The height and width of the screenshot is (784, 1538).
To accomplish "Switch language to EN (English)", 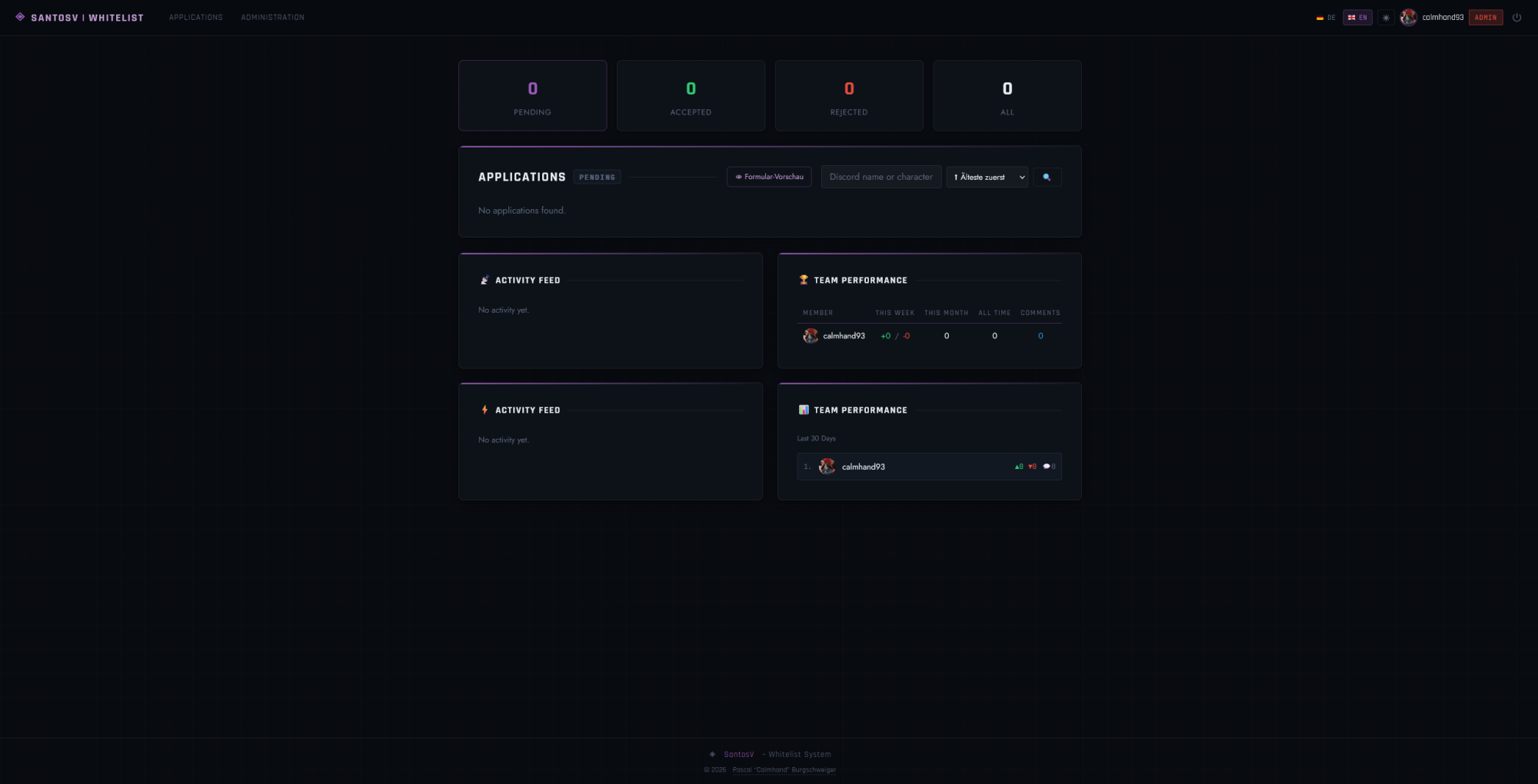I will [1357, 18].
